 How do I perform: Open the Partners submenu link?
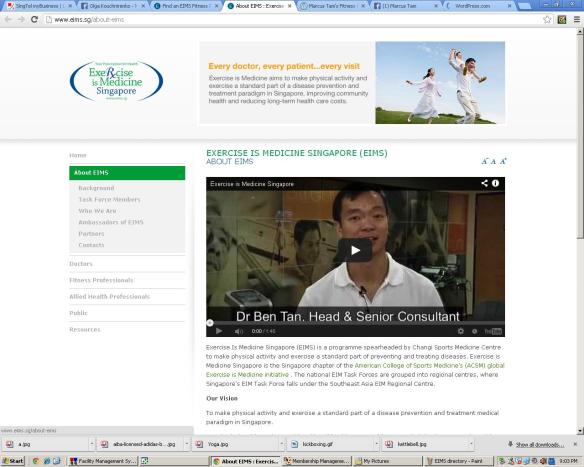coord(91,234)
